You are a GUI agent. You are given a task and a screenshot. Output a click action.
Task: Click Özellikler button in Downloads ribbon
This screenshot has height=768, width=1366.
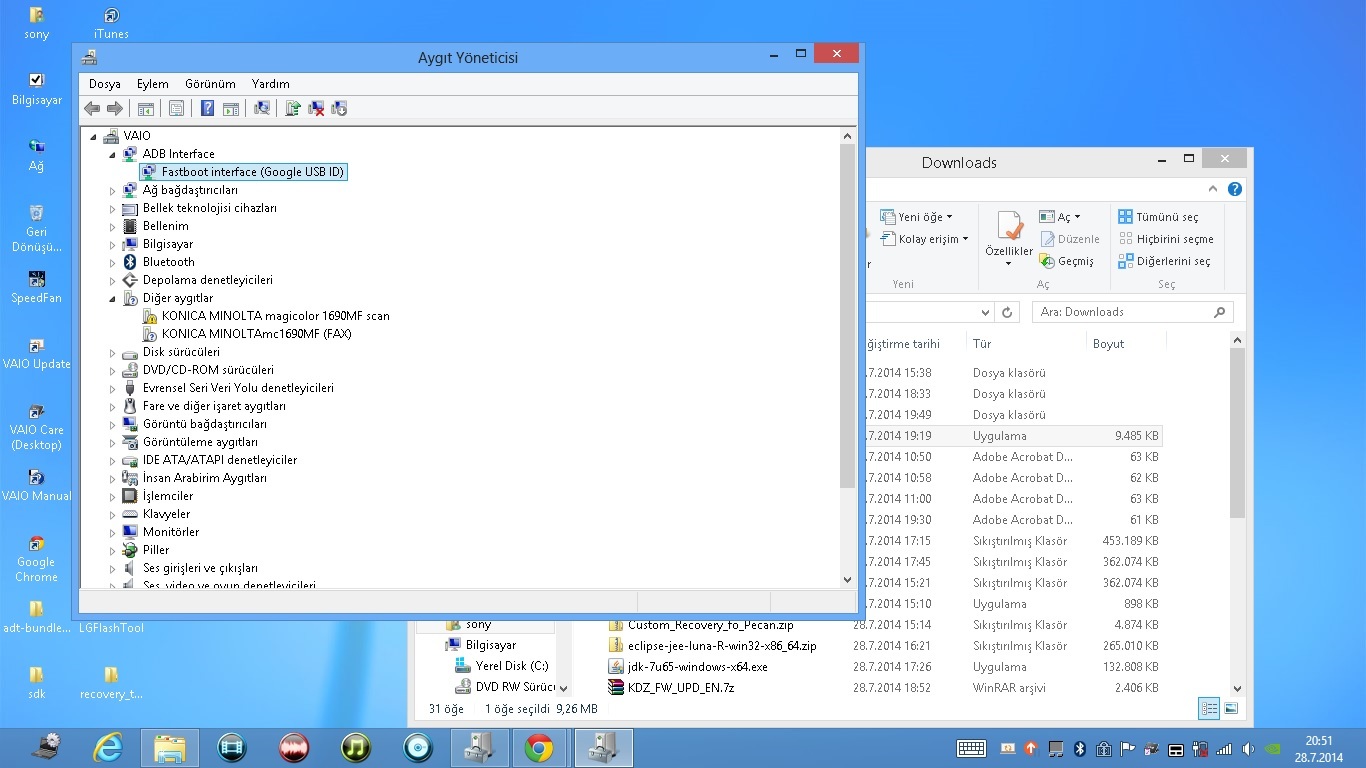1009,238
